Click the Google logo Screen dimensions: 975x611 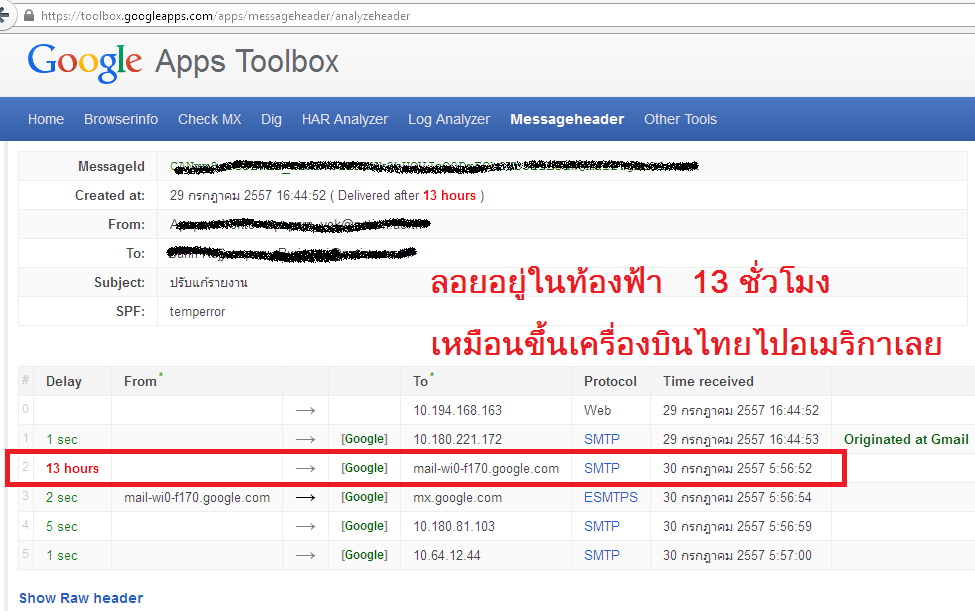85,62
